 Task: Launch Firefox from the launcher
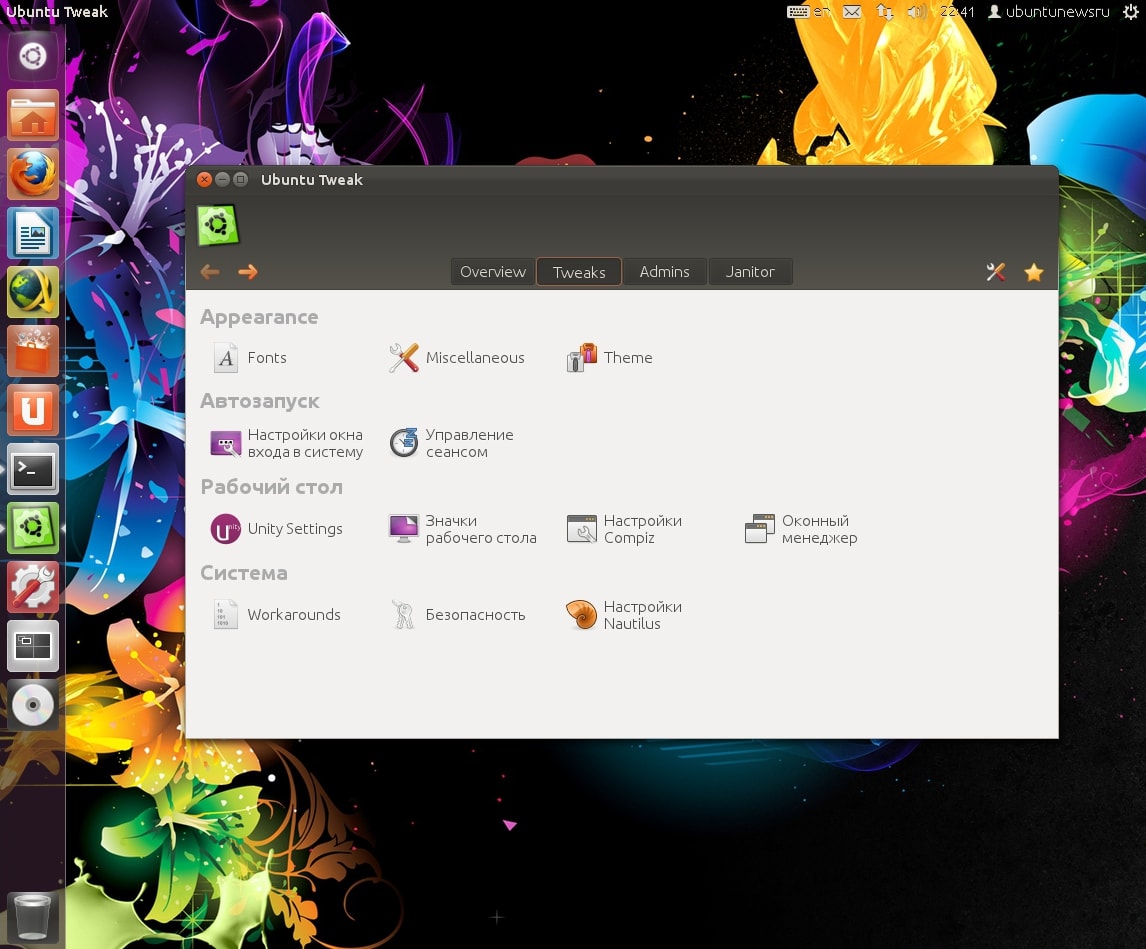point(32,174)
